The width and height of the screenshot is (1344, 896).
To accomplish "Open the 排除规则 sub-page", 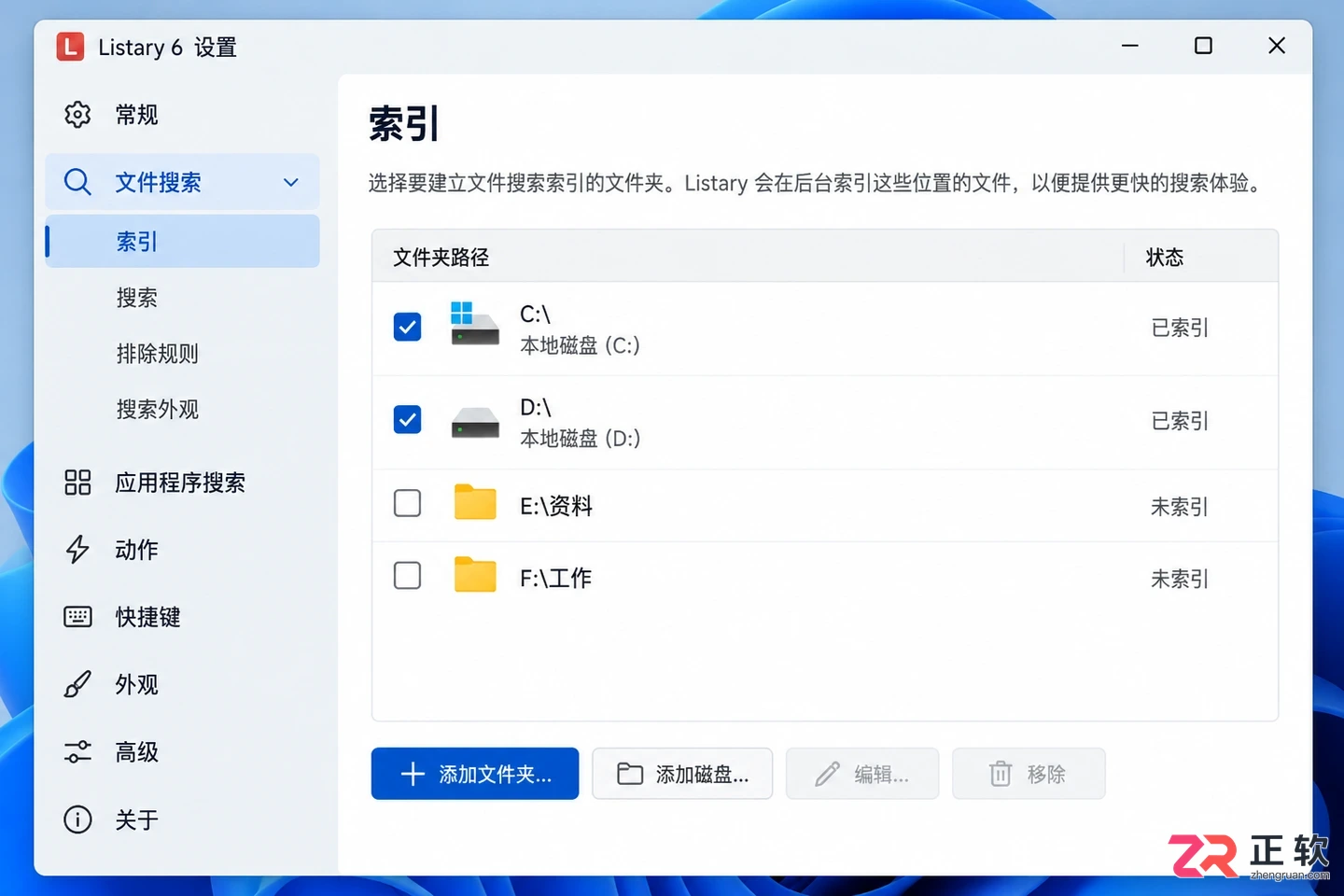I will (x=158, y=354).
